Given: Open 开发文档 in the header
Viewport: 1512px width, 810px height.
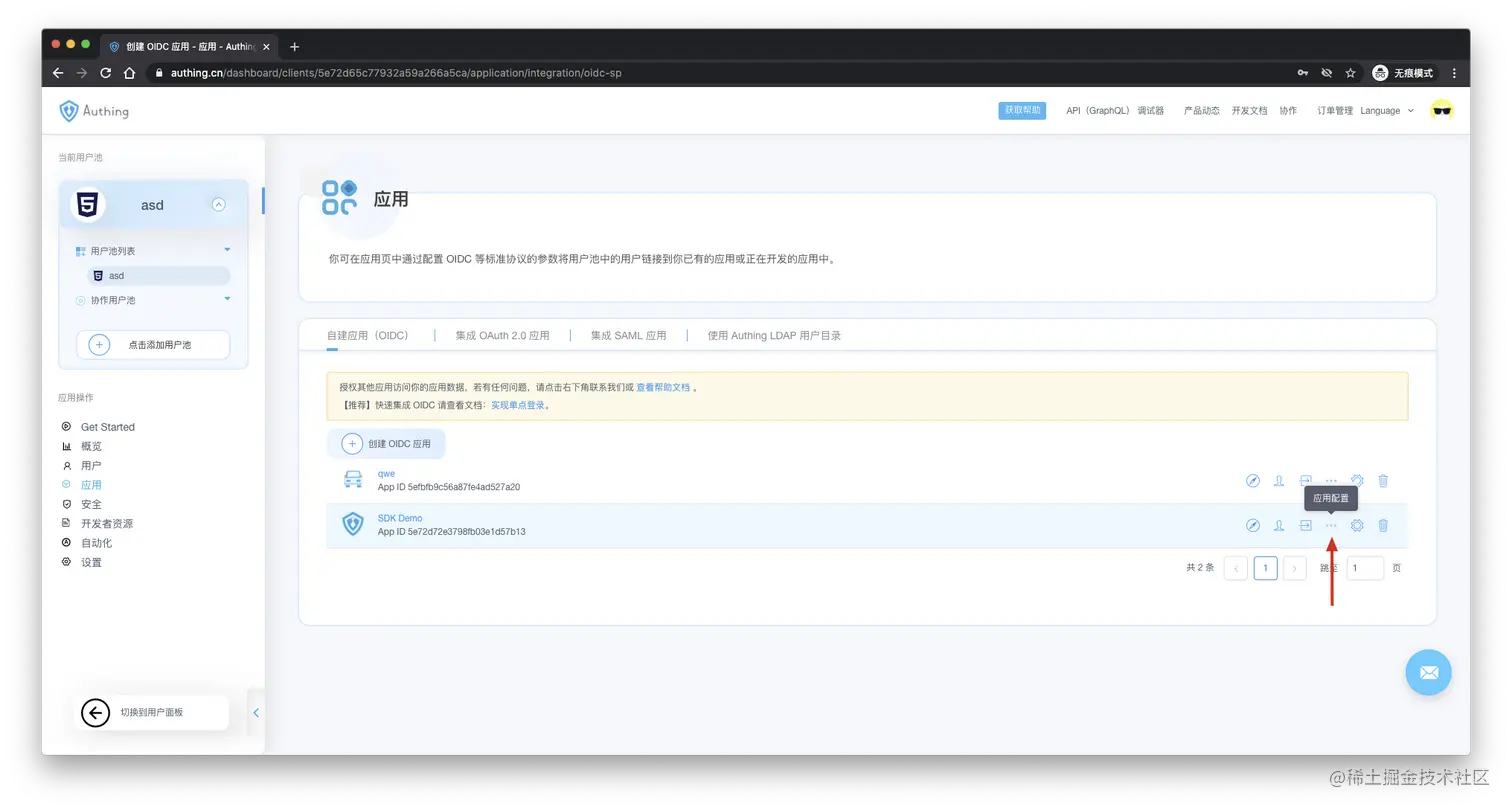Looking at the screenshot, I should click(1249, 111).
